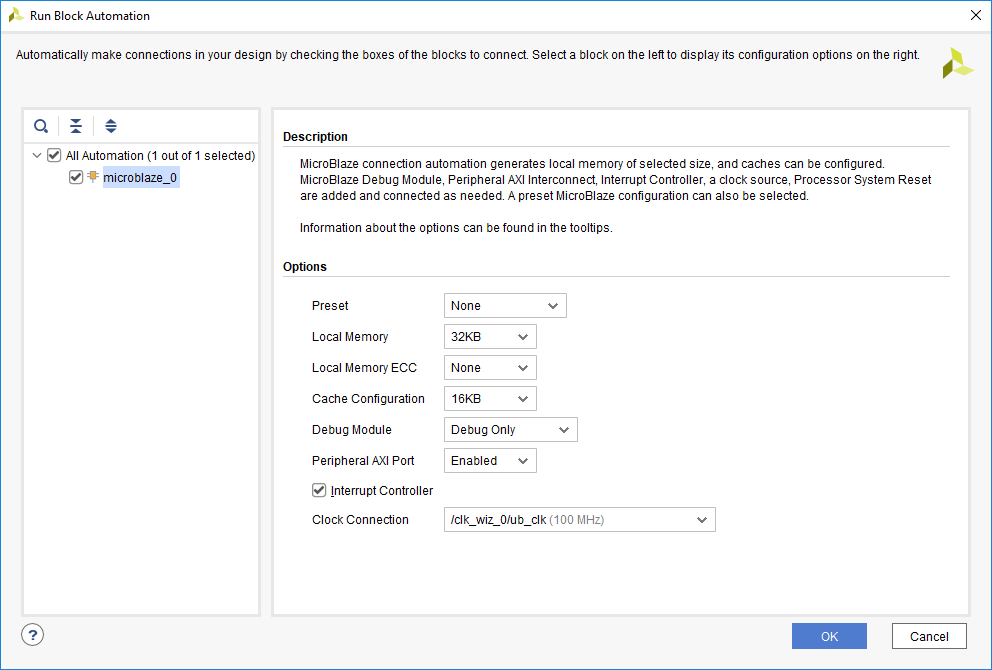Open help via question mark icon

[x=32, y=635]
